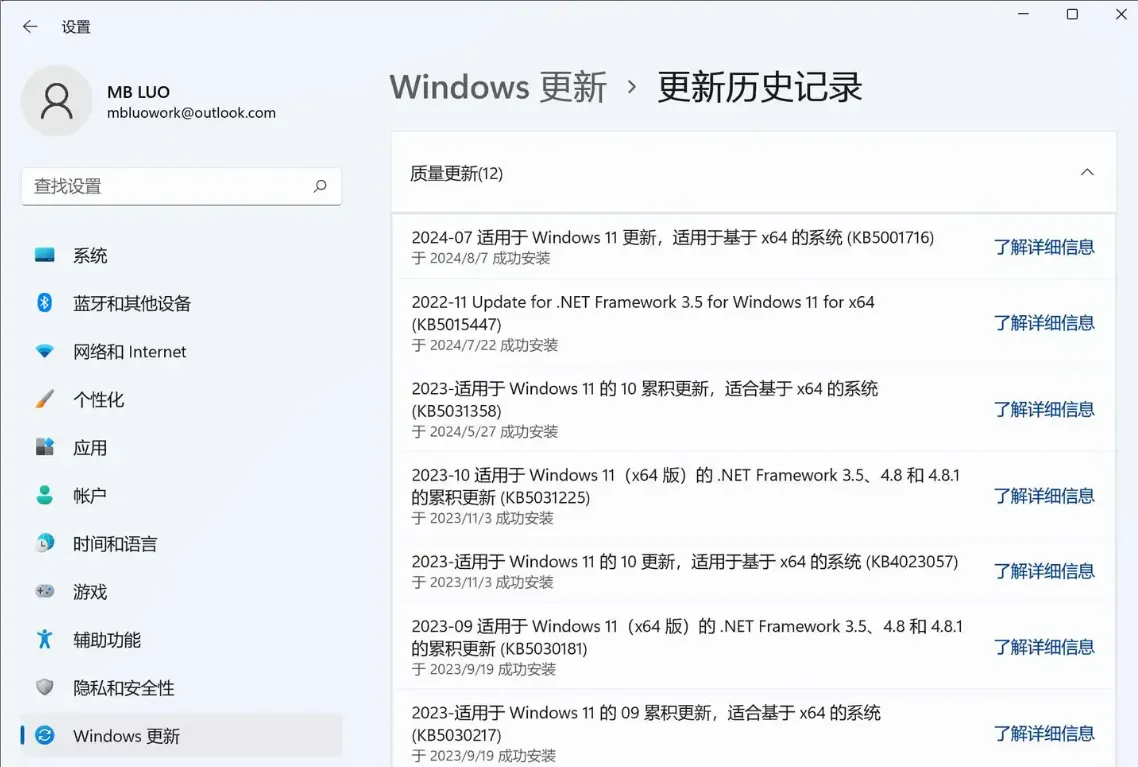Open 了解详细信息 for KB5031358

tap(1044, 409)
